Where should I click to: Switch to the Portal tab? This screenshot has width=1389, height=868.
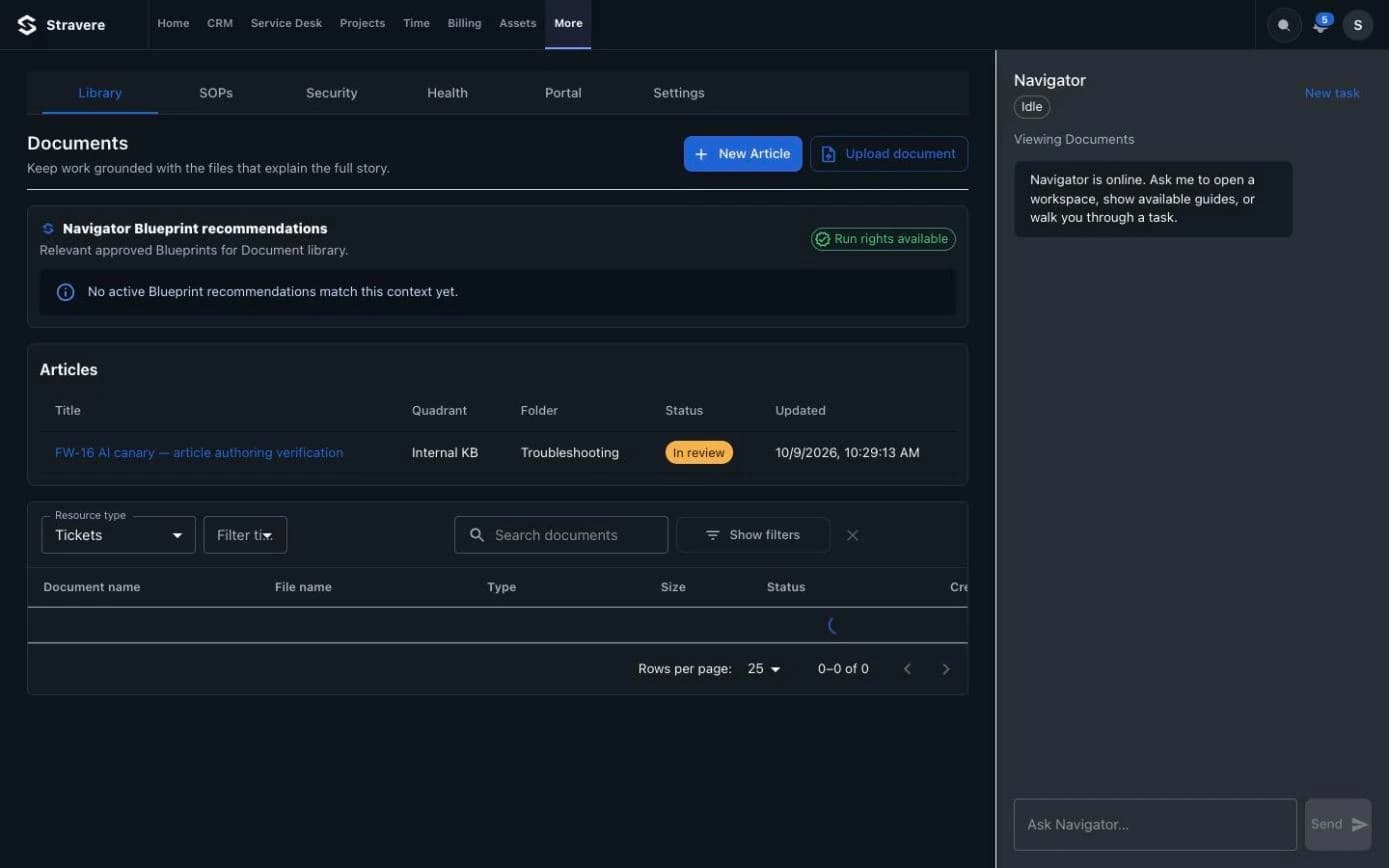[563, 93]
